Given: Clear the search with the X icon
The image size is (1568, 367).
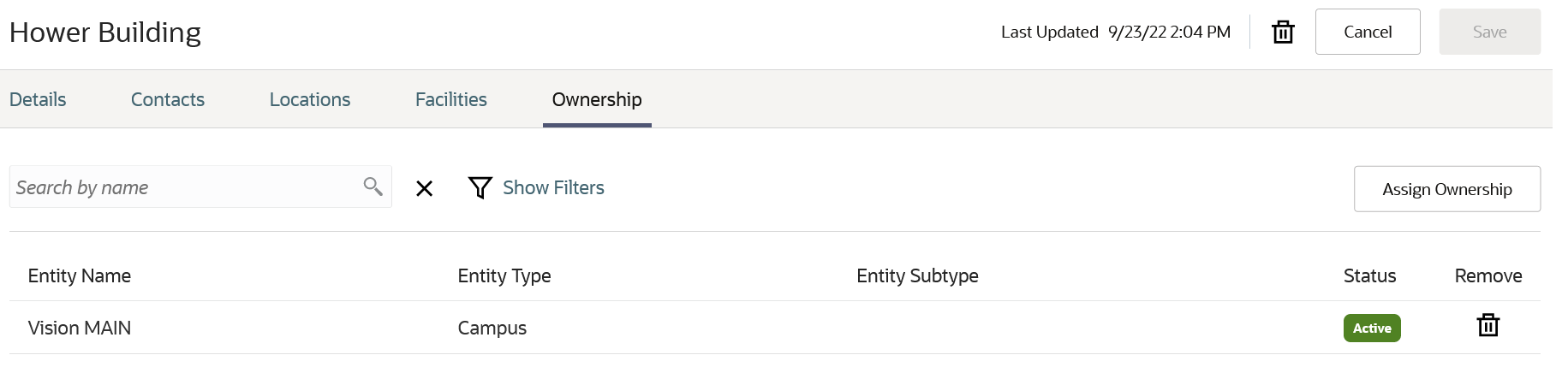Looking at the screenshot, I should 424,188.
